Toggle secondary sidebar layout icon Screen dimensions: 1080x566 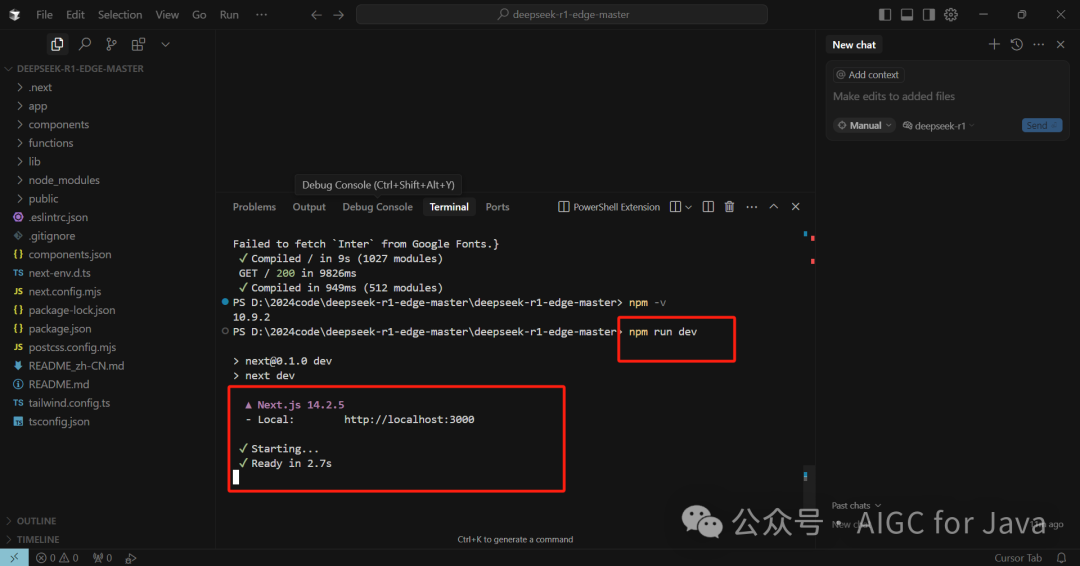click(929, 14)
